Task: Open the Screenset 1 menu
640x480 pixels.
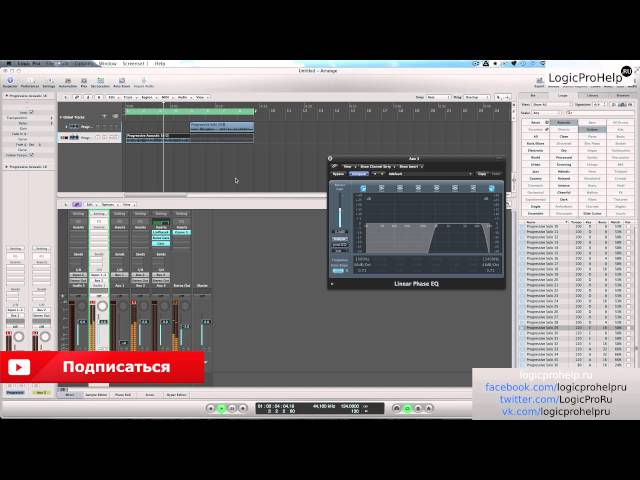Action: (x=134, y=64)
